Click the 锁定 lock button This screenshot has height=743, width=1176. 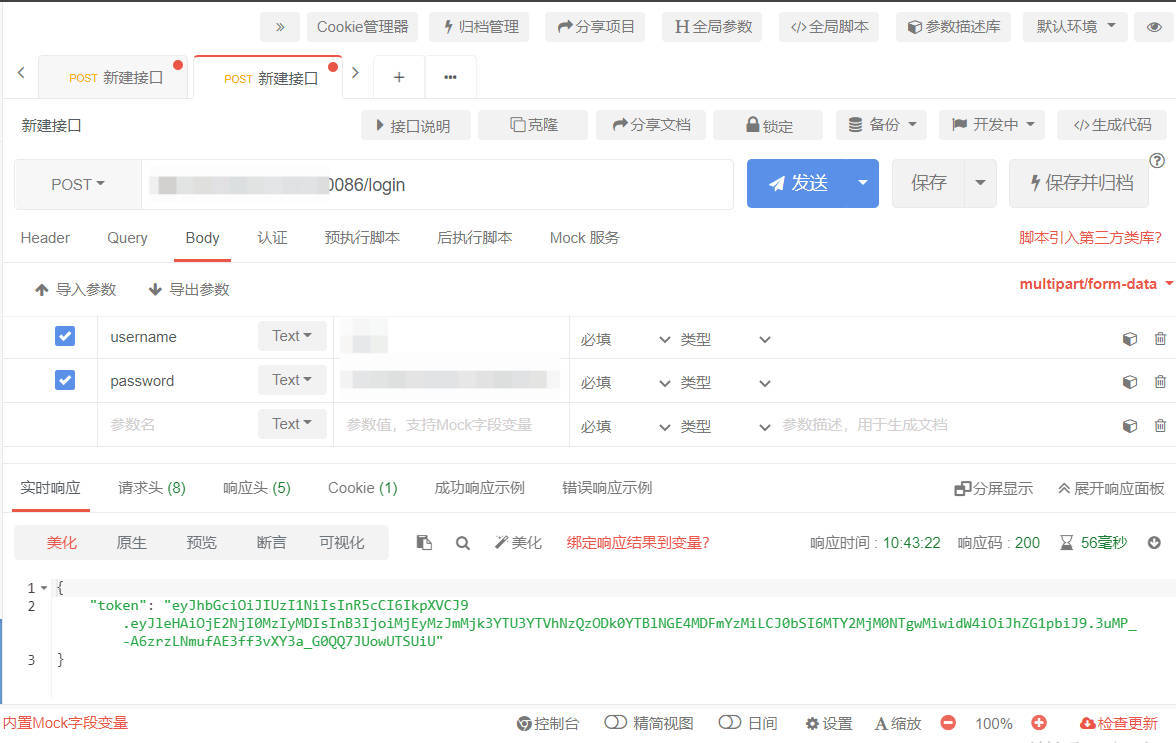[768, 125]
